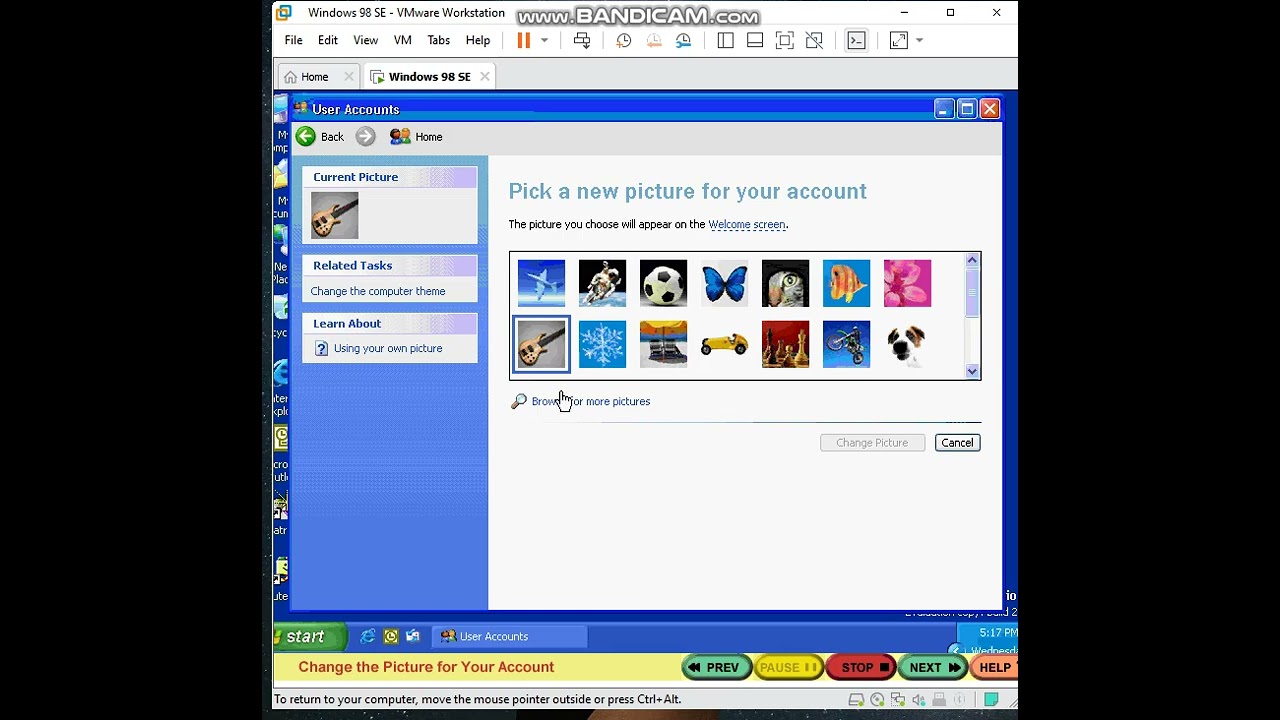This screenshot has width=1280, height=720.
Task: Select the dirt bike picture
Action: tap(846, 344)
